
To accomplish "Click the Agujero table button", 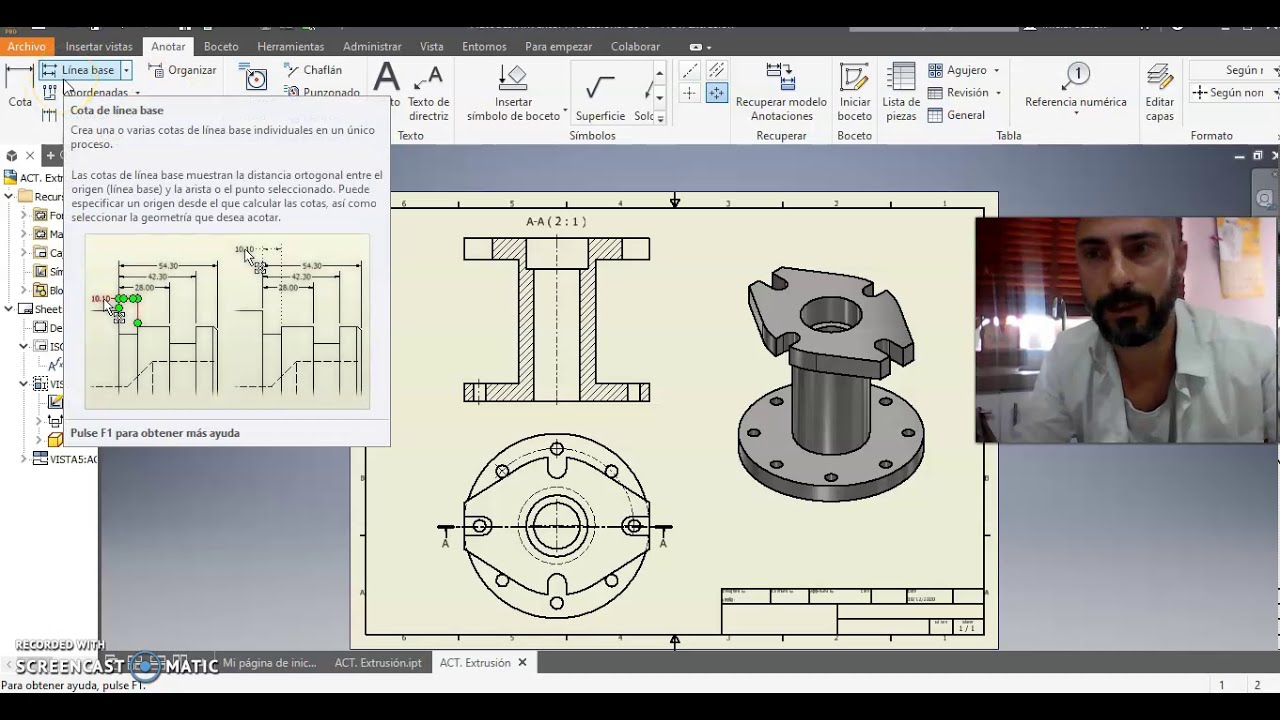I will point(957,70).
